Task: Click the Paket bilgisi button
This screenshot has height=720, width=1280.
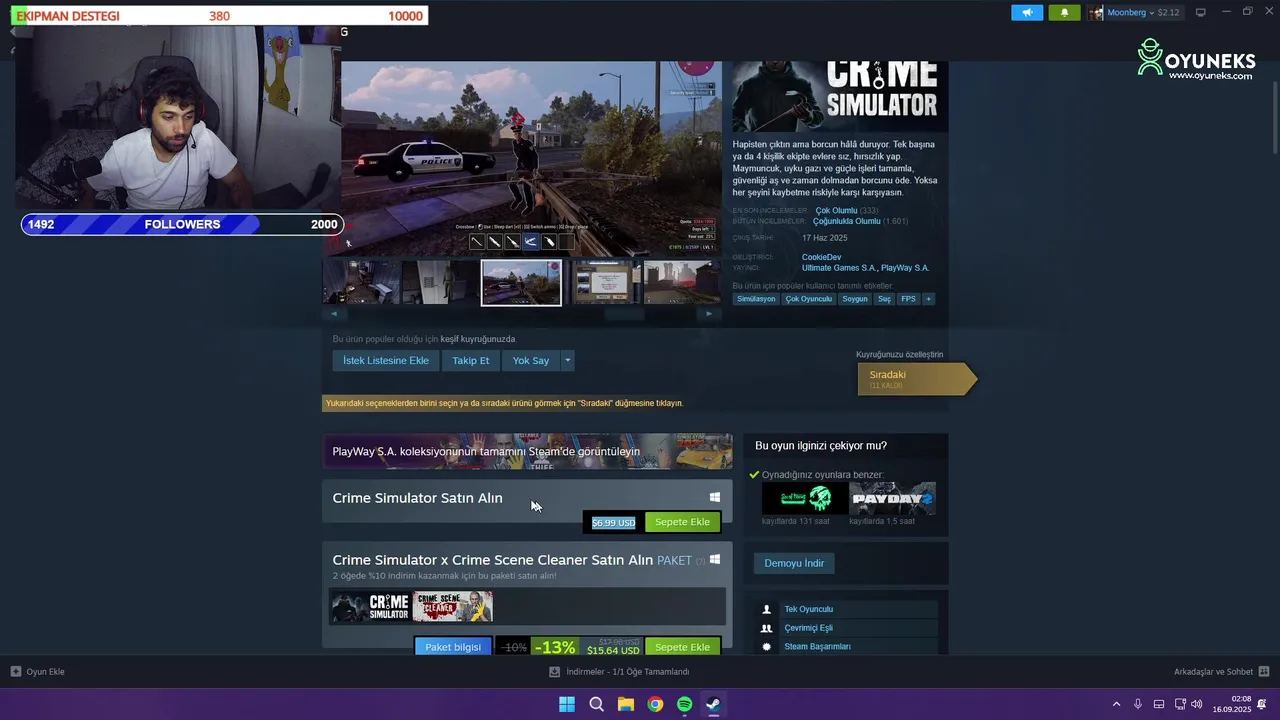Action: (453, 647)
